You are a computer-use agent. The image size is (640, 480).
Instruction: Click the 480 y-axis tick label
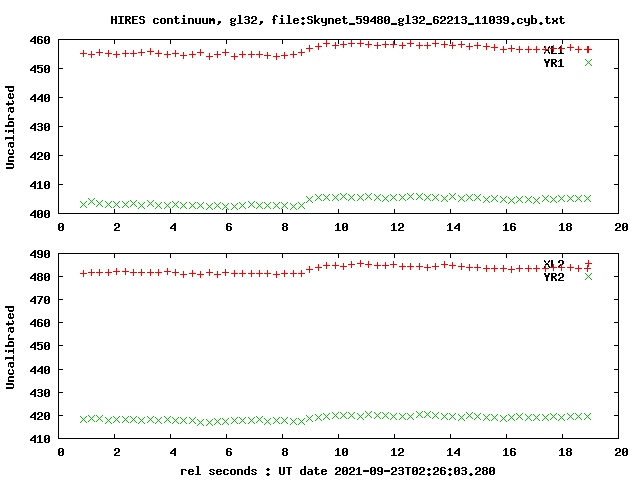(40, 277)
